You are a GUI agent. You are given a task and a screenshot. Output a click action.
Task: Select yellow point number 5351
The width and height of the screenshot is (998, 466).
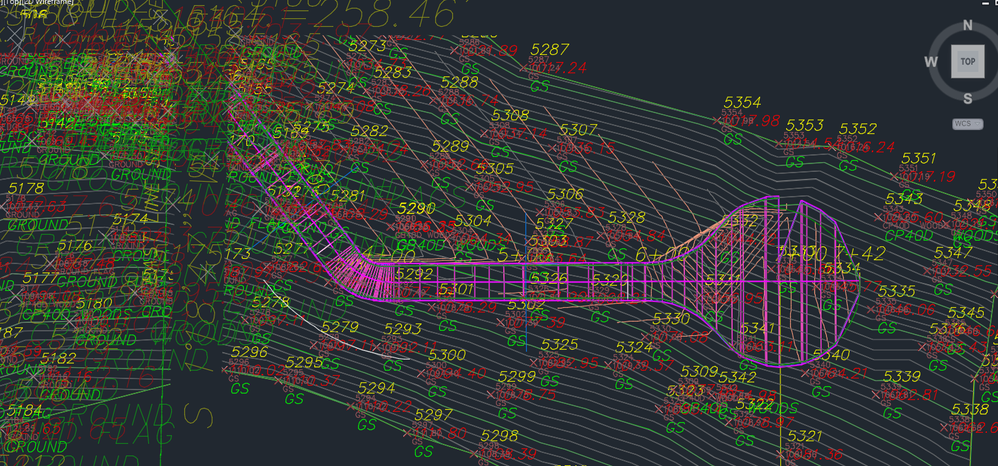point(919,159)
